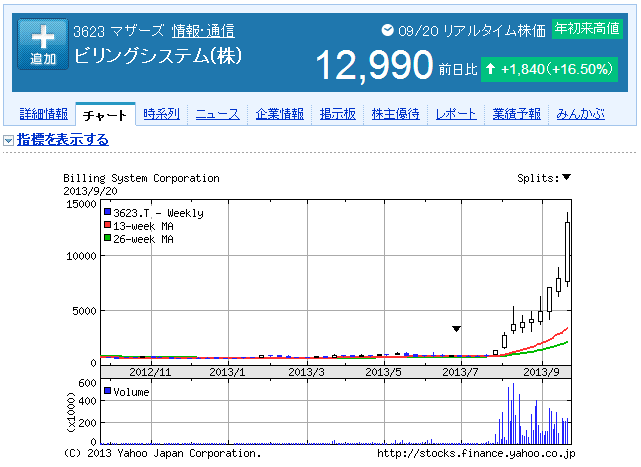Viewport: 641px width, 467px height.
Task: Click the 2013/3 date axis label
Action: [x=306, y=372]
